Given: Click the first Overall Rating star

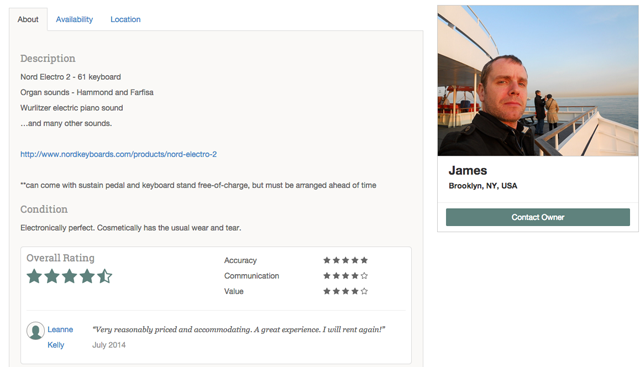Looking at the screenshot, I should click(34, 276).
